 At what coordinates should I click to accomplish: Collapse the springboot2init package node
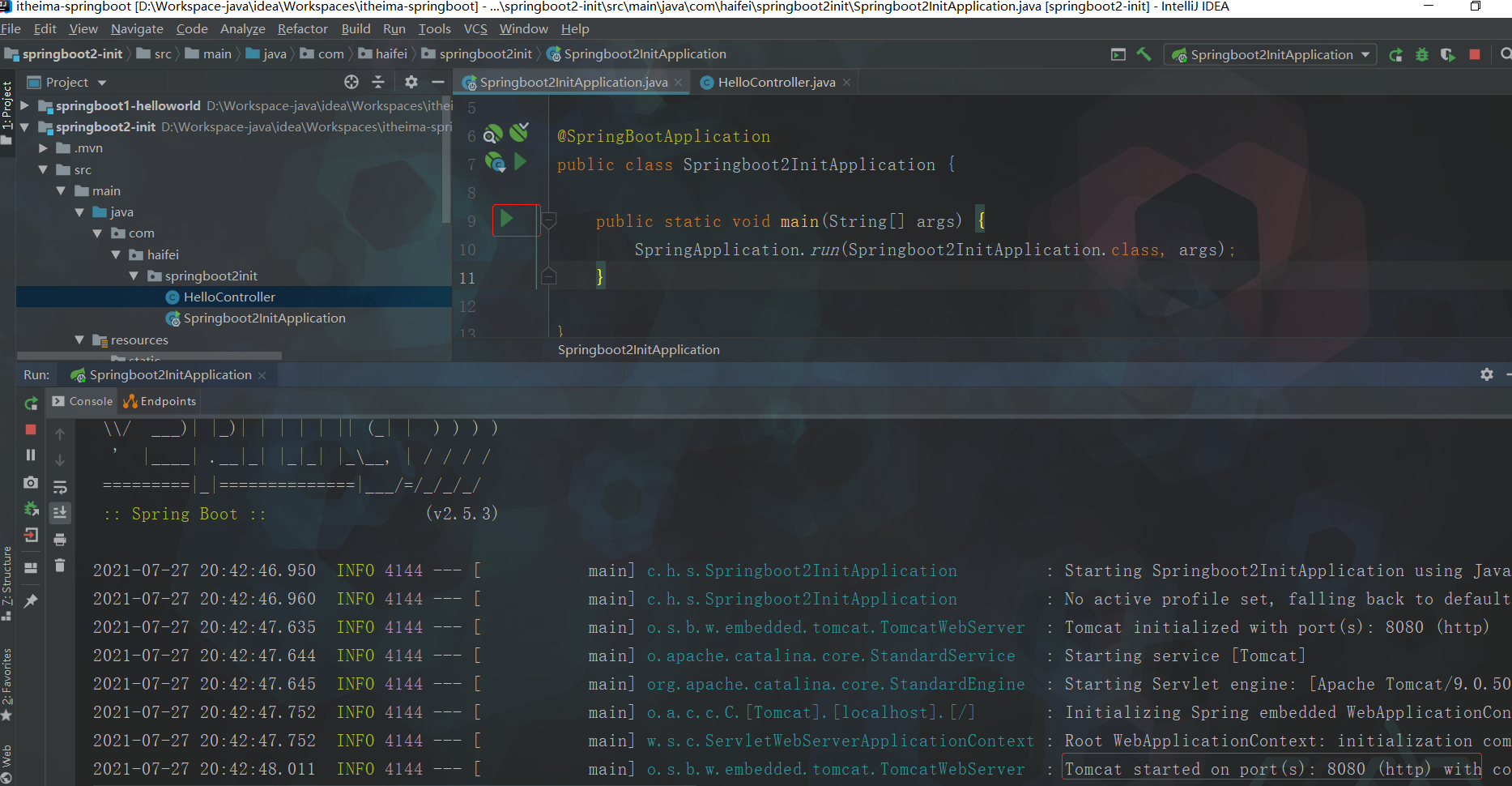134,276
